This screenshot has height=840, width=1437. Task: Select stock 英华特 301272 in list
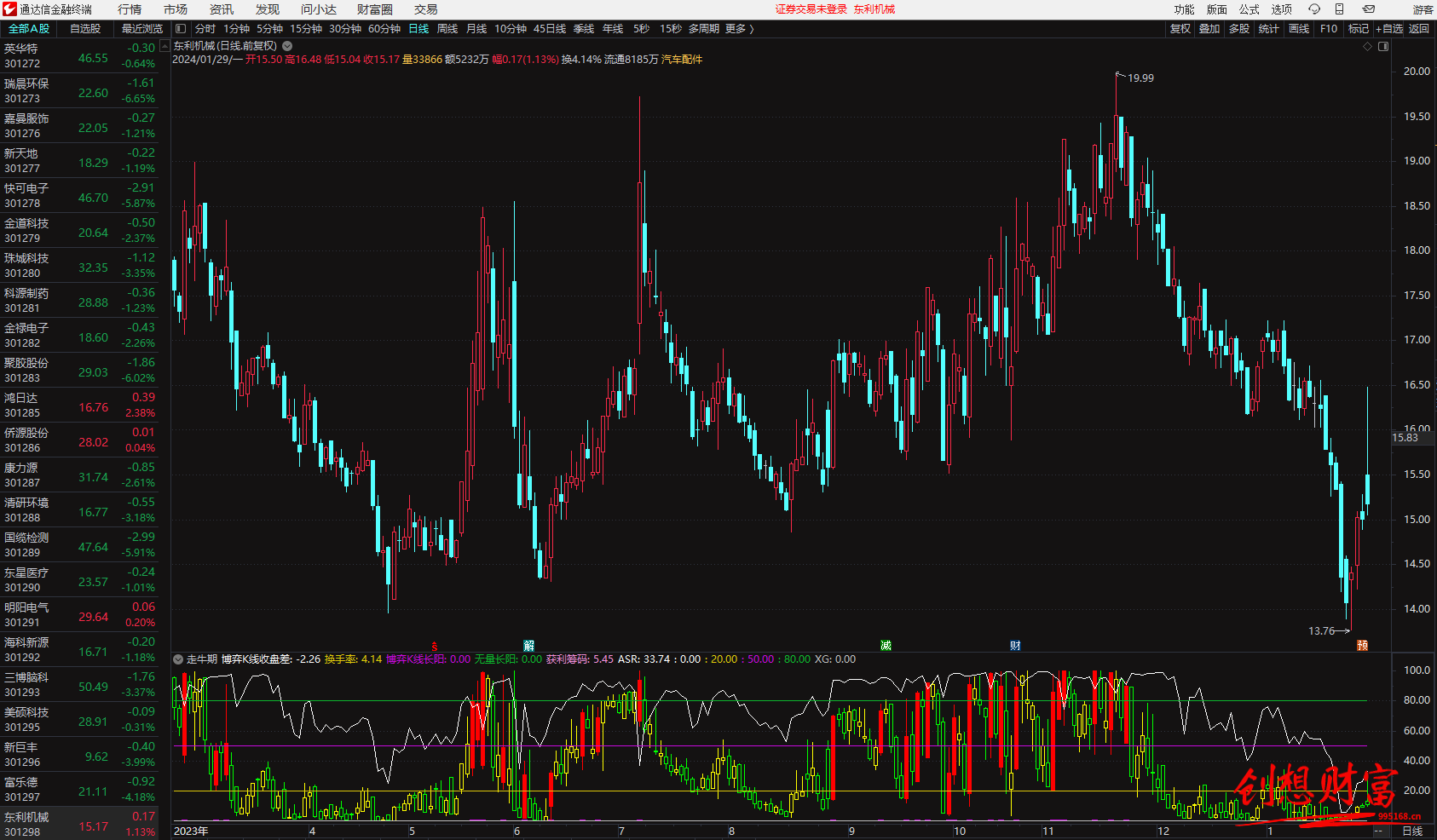click(x=80, y=56)
